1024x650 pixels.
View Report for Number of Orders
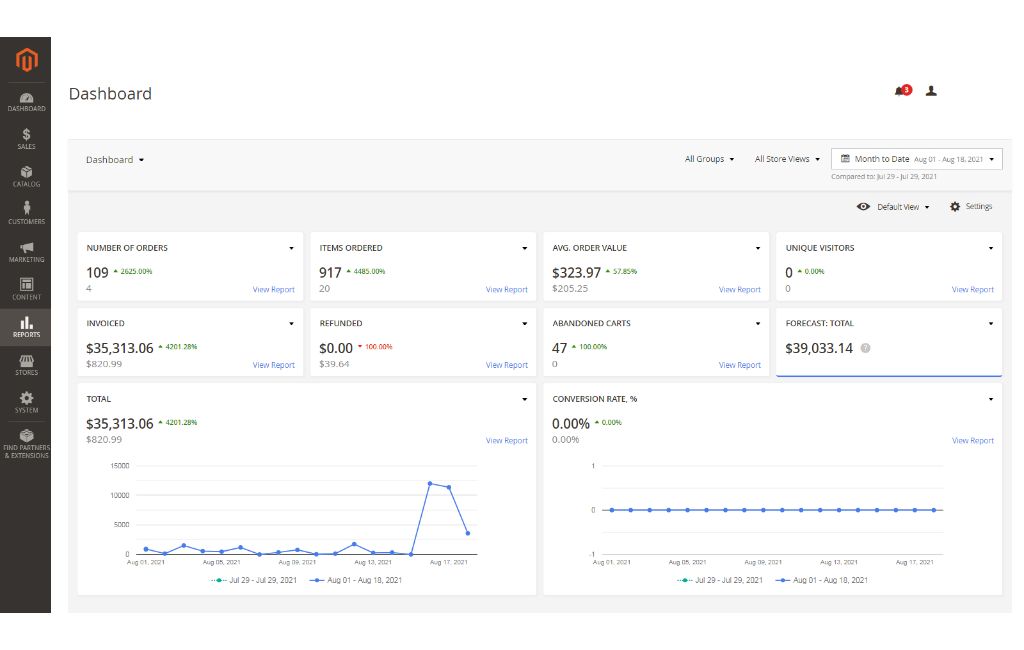(274, 289)
